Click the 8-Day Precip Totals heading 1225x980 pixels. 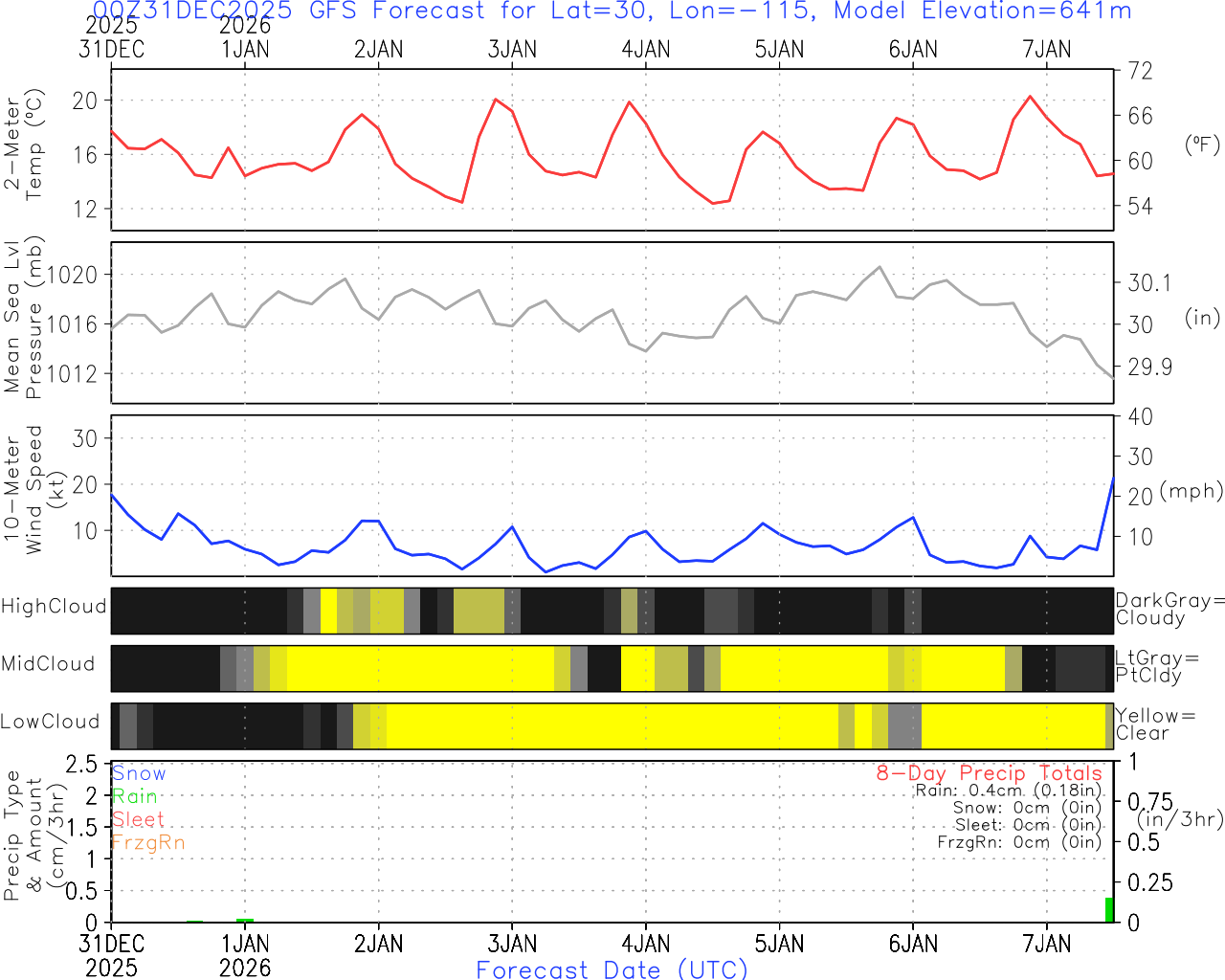tap(989, 773)
